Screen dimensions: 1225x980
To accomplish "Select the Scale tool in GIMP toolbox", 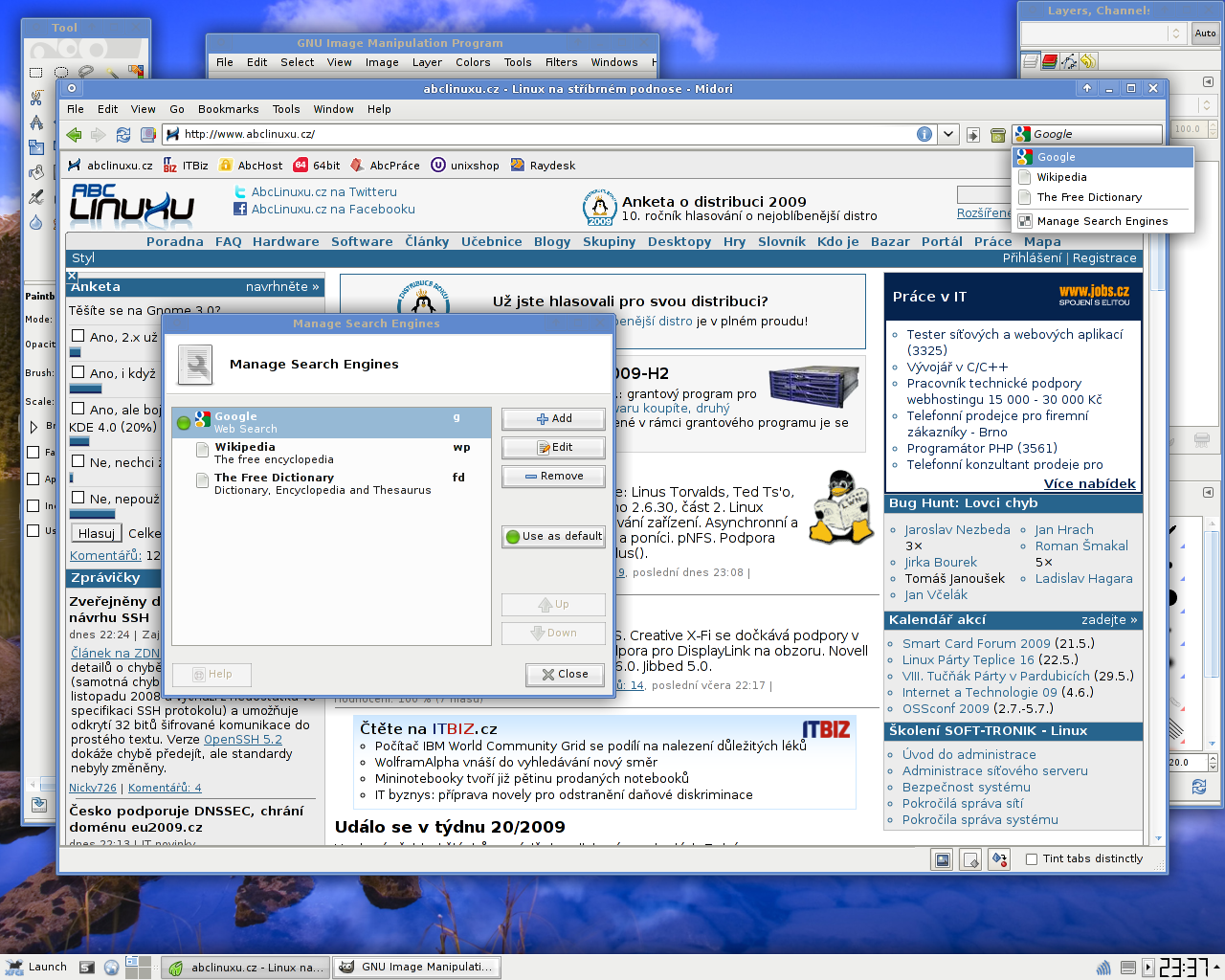I will pos(36,146).
